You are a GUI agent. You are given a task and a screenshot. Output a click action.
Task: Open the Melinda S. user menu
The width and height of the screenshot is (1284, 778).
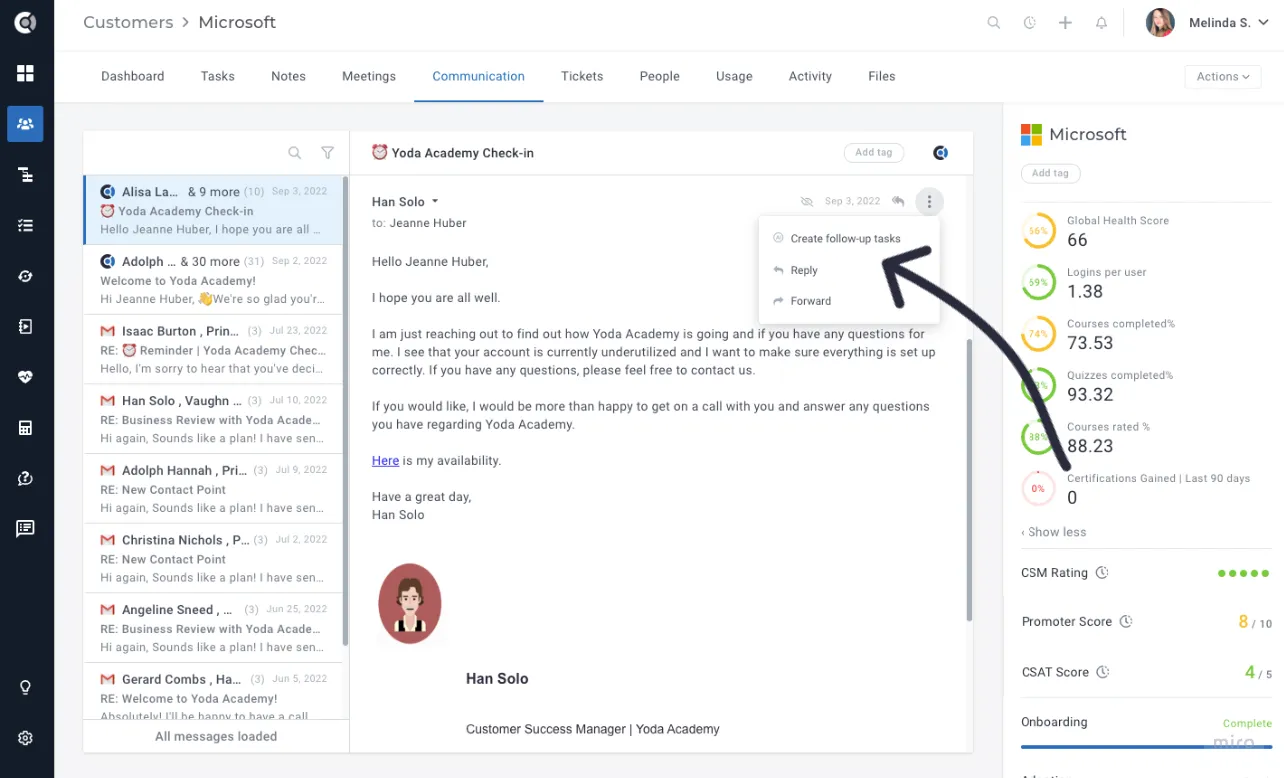point(1208,22)
